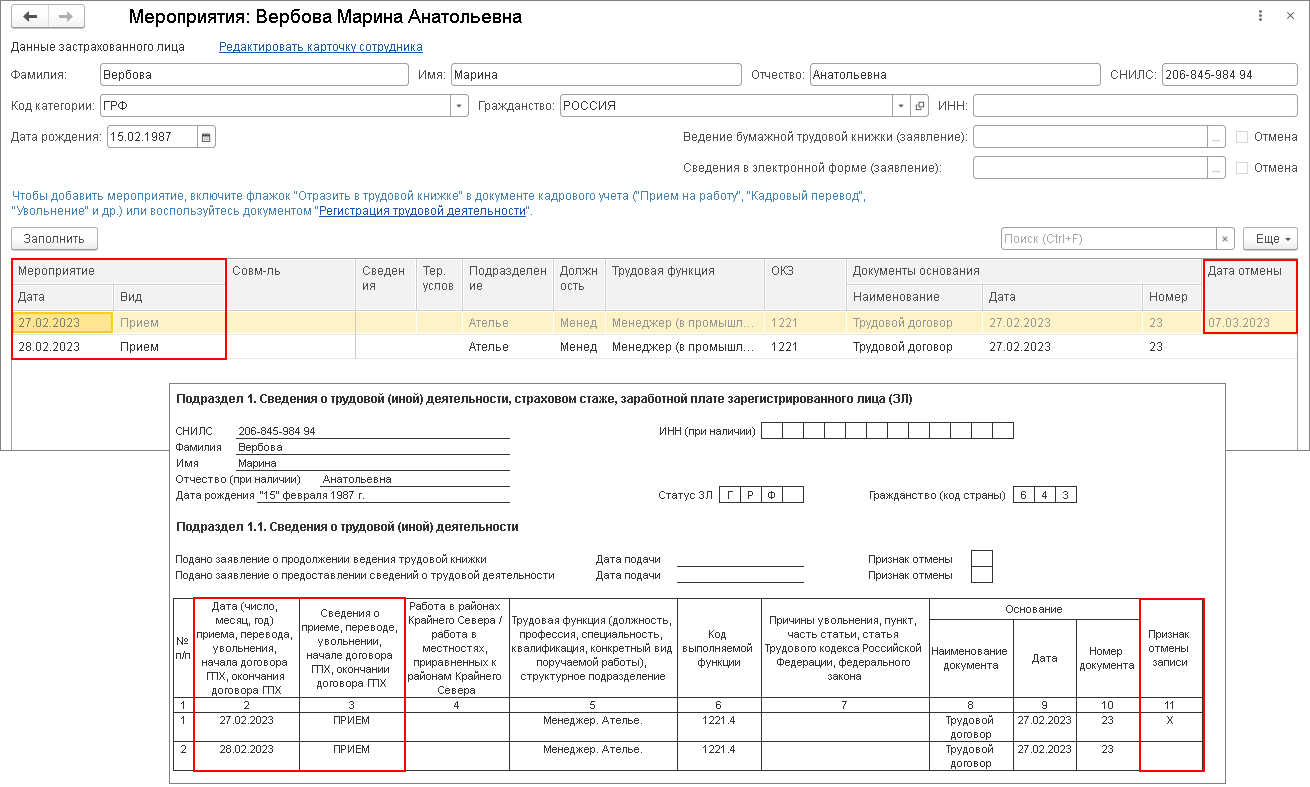The height and width of the screenshot is (787, 1310).
Task: Click the Наименование column header
Action: pos(914,297)
